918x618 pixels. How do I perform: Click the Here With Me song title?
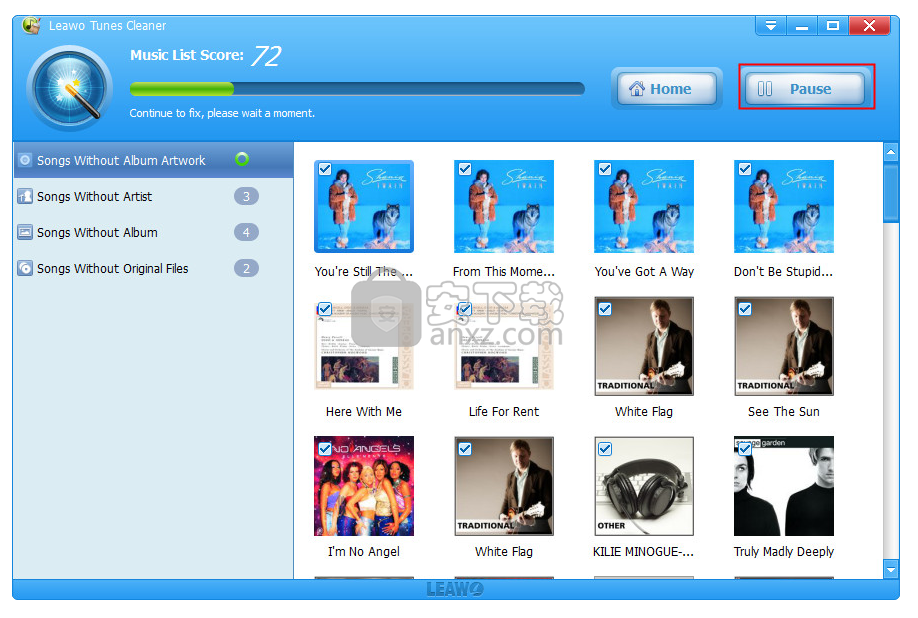[364, 411]
